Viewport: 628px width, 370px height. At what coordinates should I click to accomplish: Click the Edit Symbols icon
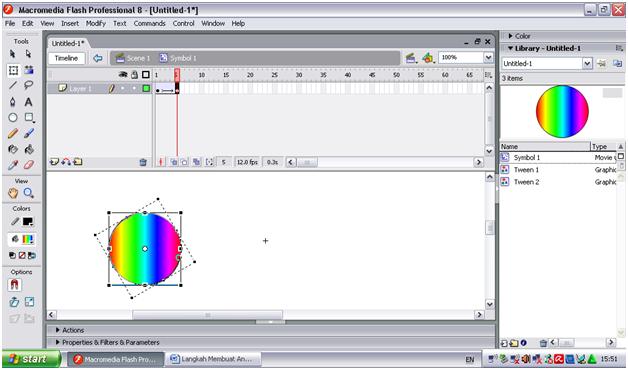pyautogui.click(x=428, y=58)
